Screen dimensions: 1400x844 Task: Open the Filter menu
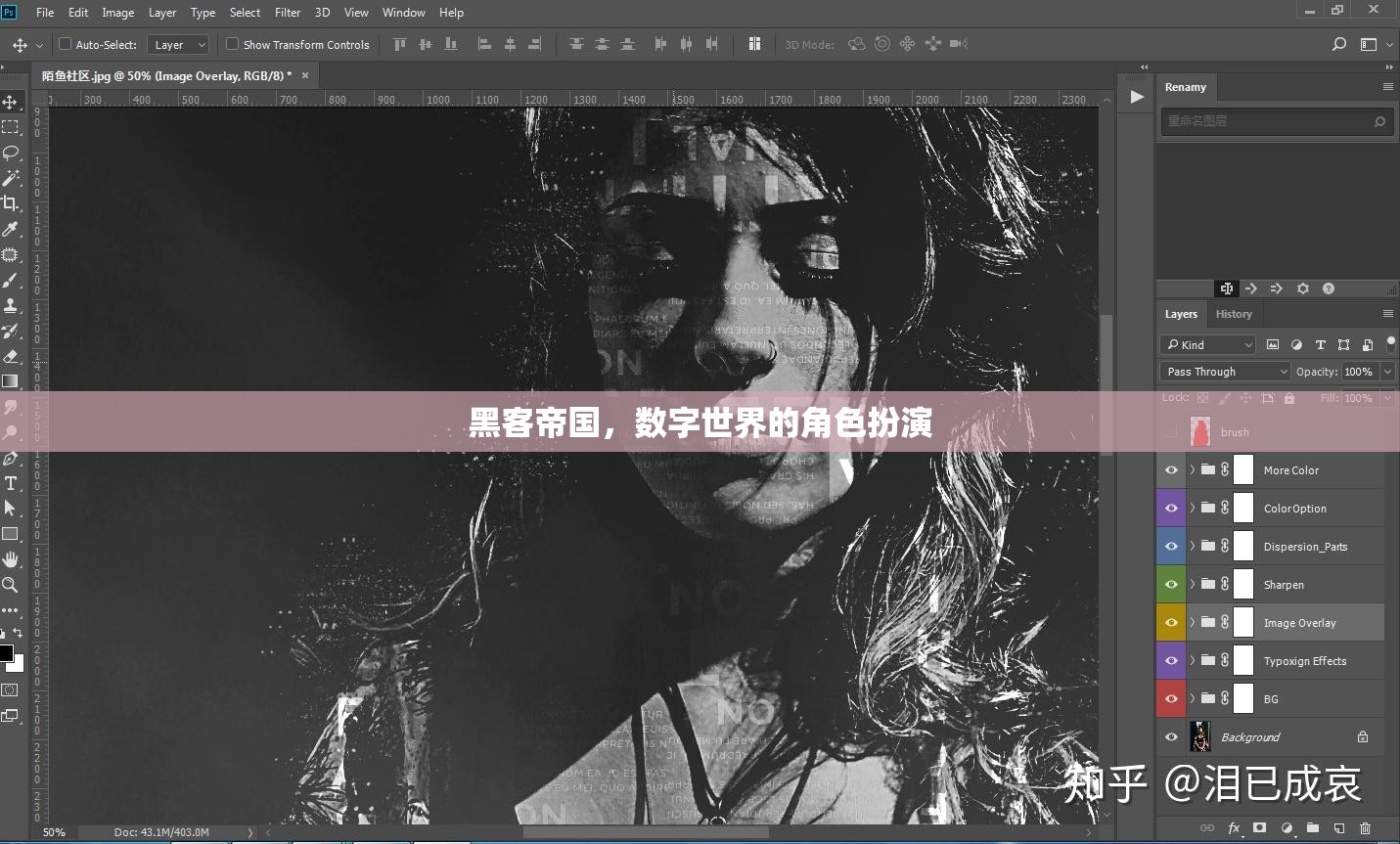click(288, 13)
